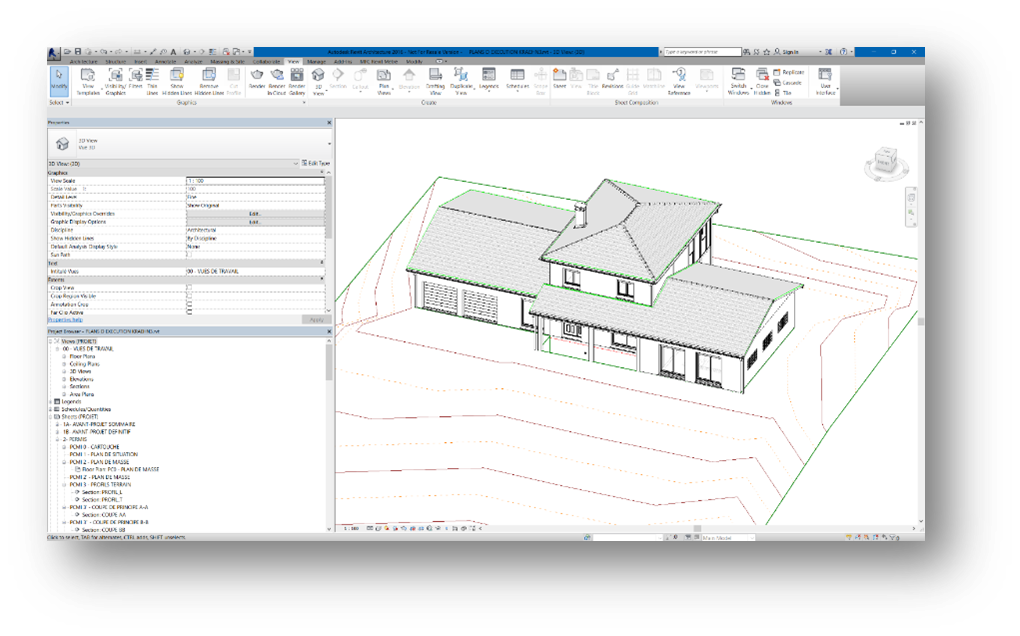
Task: Open the Architecture ribbon tab
Action: [x=82, y=62]
